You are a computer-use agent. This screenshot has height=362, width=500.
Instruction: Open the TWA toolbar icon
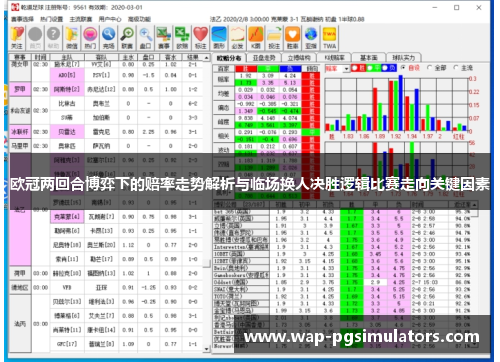[329, 38]
